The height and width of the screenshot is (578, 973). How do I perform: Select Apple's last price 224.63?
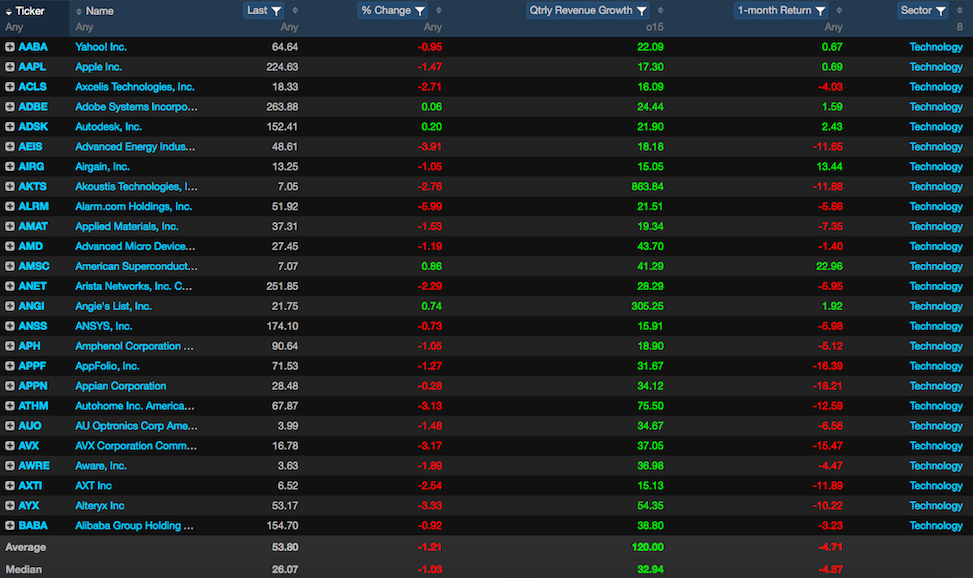click(282, 66)
